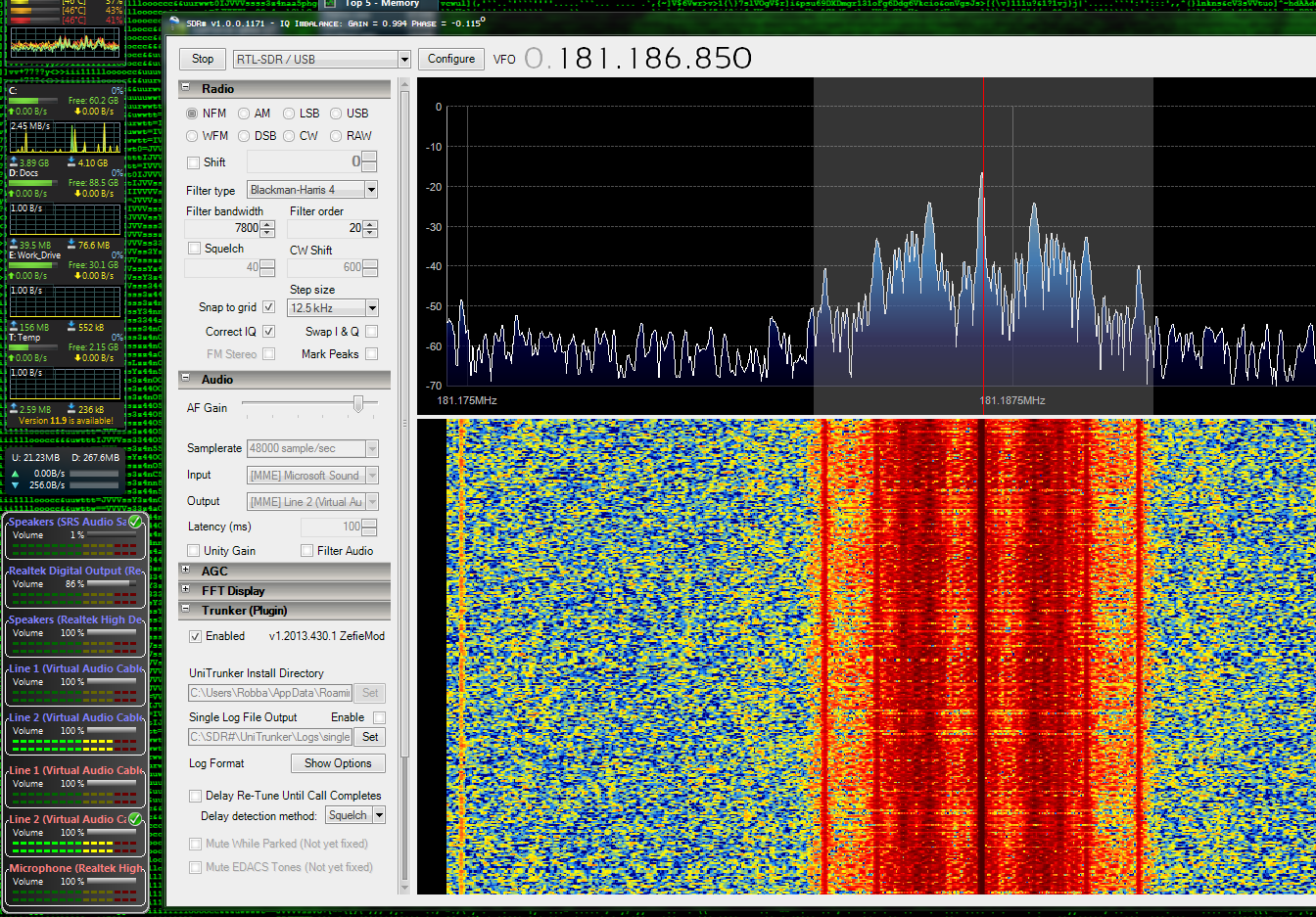This screenshot has height=917, width=1316.
Task: Select the LSB mode
Action: coord(289,114)
